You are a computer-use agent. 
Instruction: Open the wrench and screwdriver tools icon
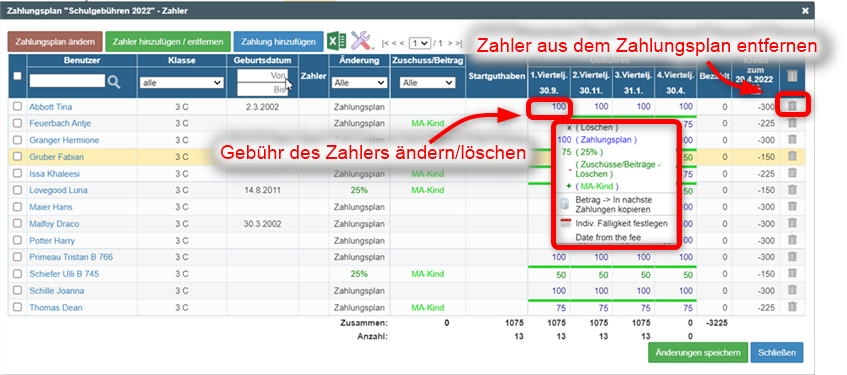[x=362, y=41]
